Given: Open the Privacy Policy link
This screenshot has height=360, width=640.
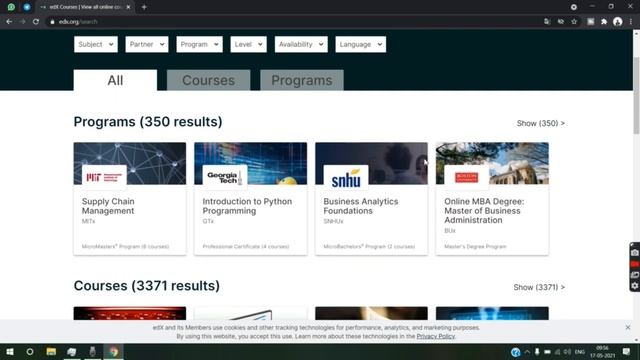Looking at the screenshot, I should 436,336.
